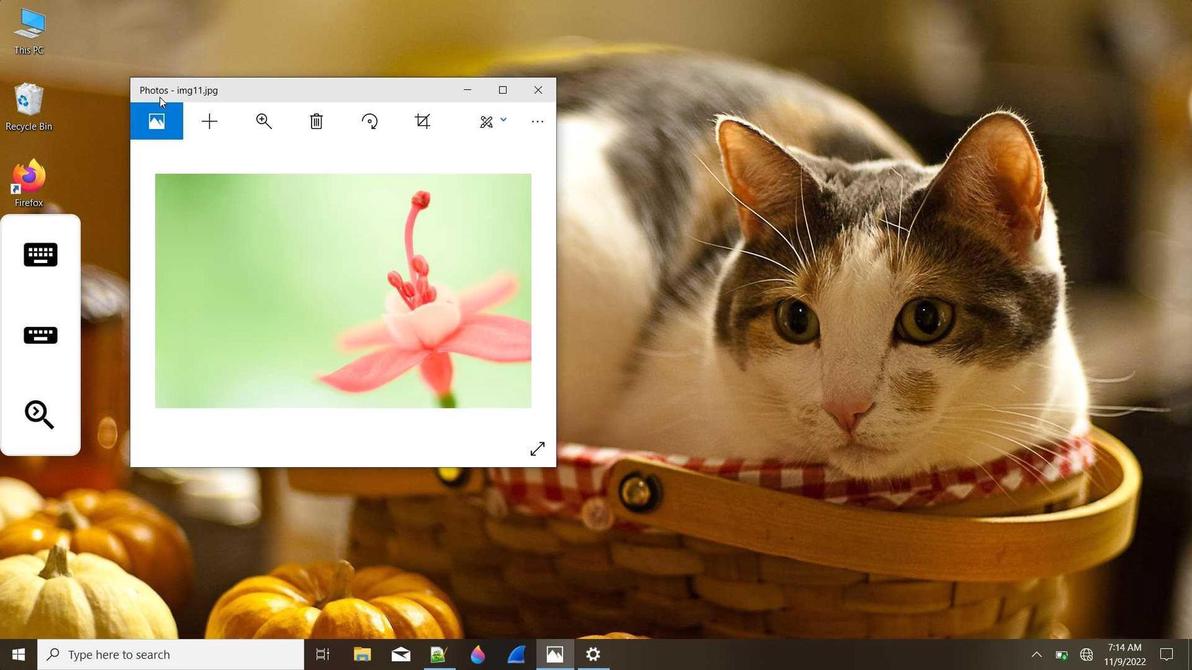Launch Windows Settings from taskbar
1192x670 pixels.
592,655
